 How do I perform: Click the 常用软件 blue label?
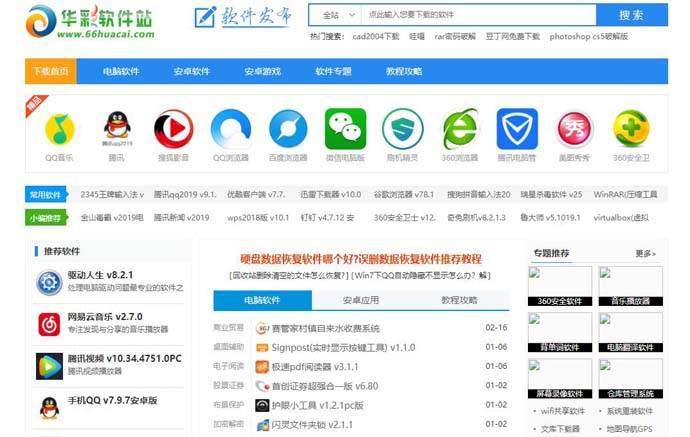(46, 195)
